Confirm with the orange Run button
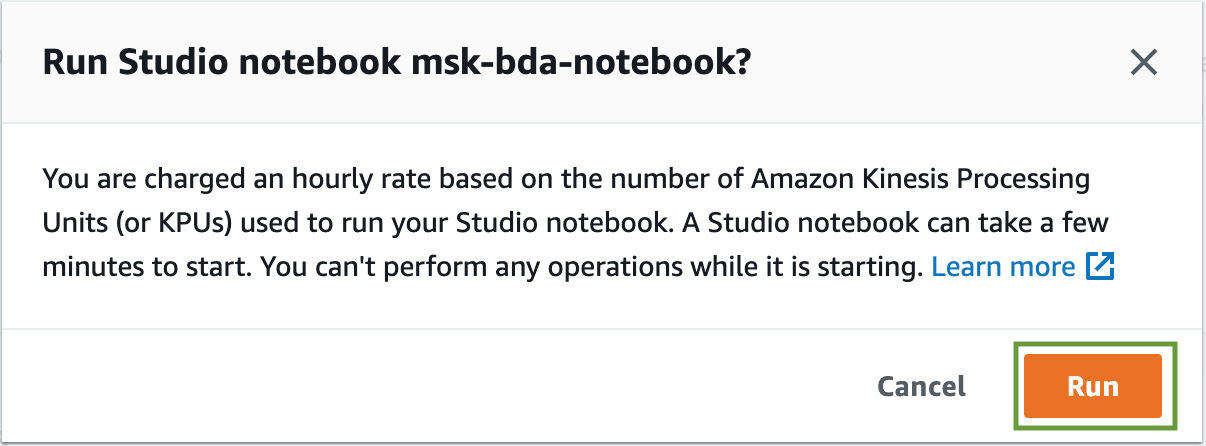The height and width of the screenshot is (446, 1206). (1092, 386)
